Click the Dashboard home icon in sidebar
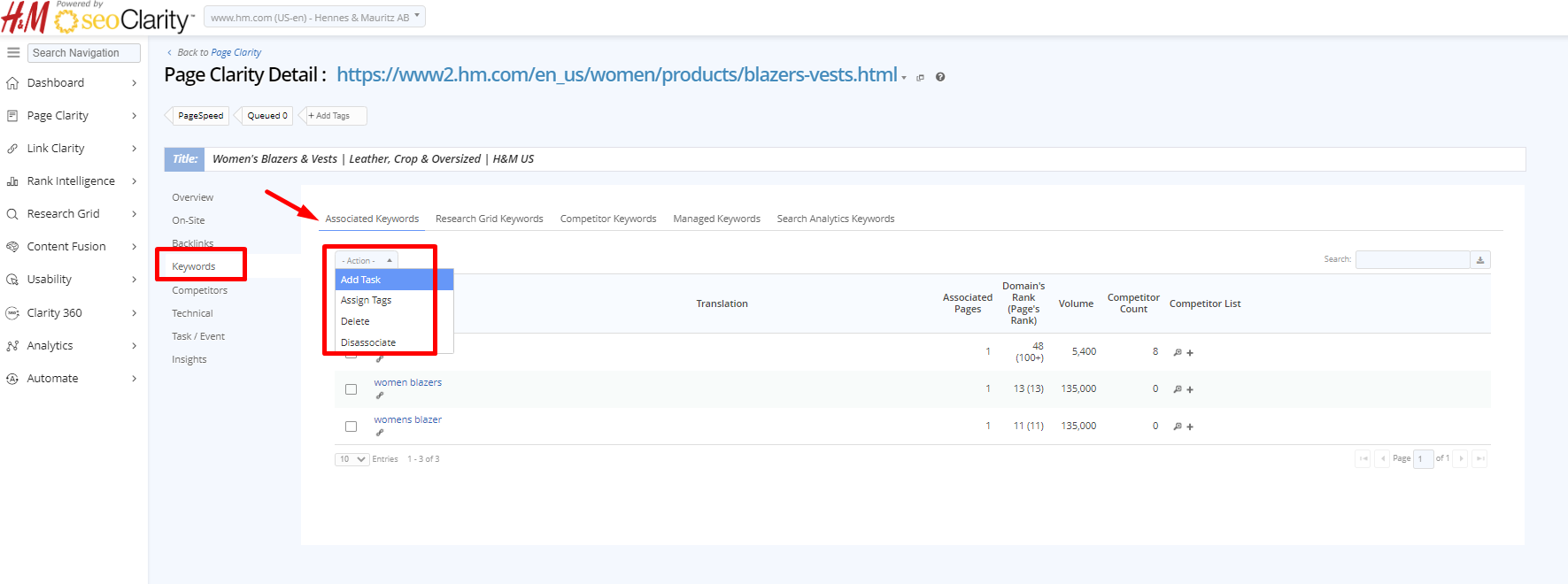 pos(12,83)
